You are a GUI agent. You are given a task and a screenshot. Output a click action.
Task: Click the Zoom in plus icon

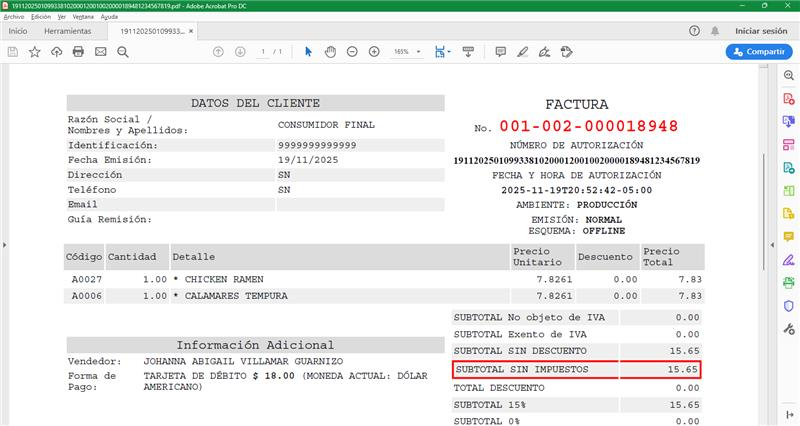(374, 51)
